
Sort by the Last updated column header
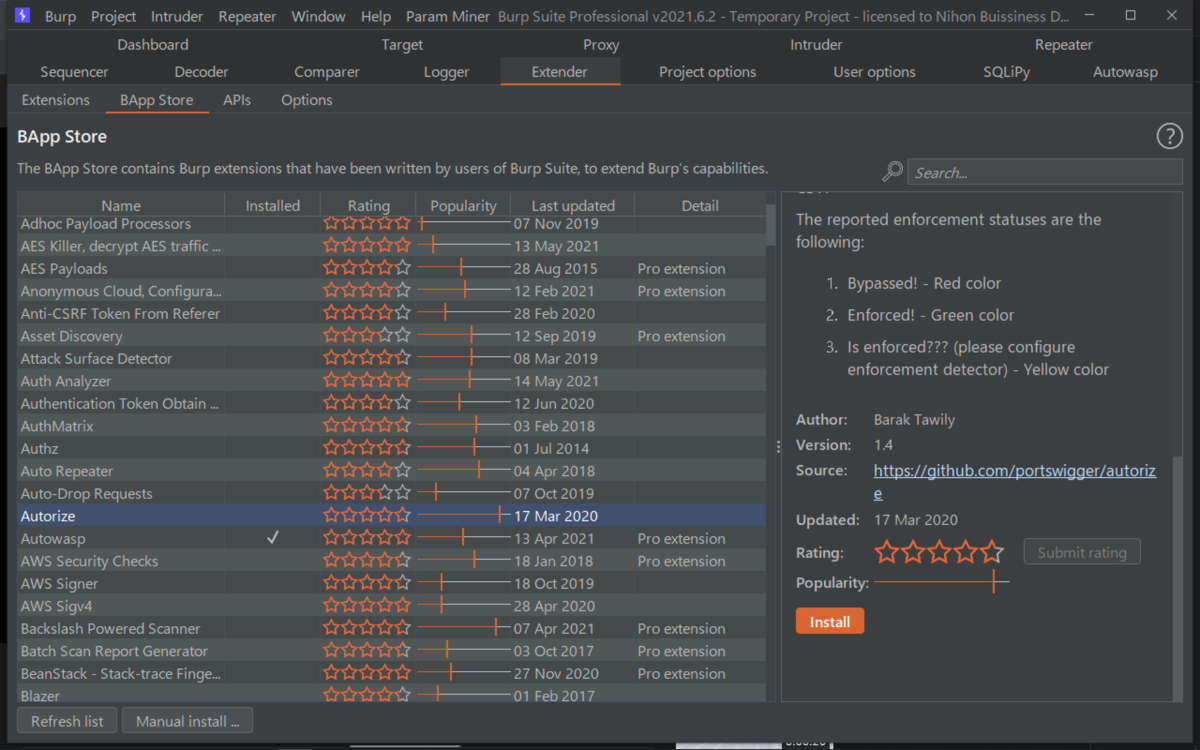tap(573, 205)
